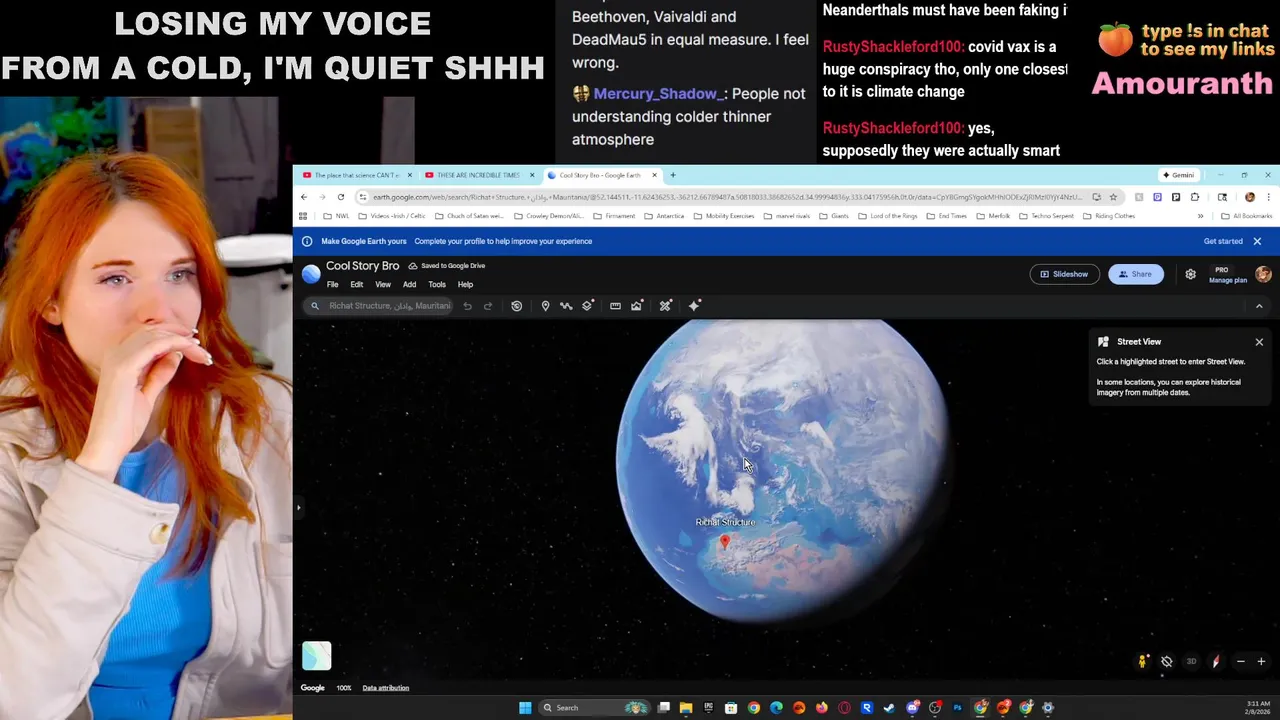Open File Explorer from taskbar
The image size is (1280, 720).
pos(686,708)
